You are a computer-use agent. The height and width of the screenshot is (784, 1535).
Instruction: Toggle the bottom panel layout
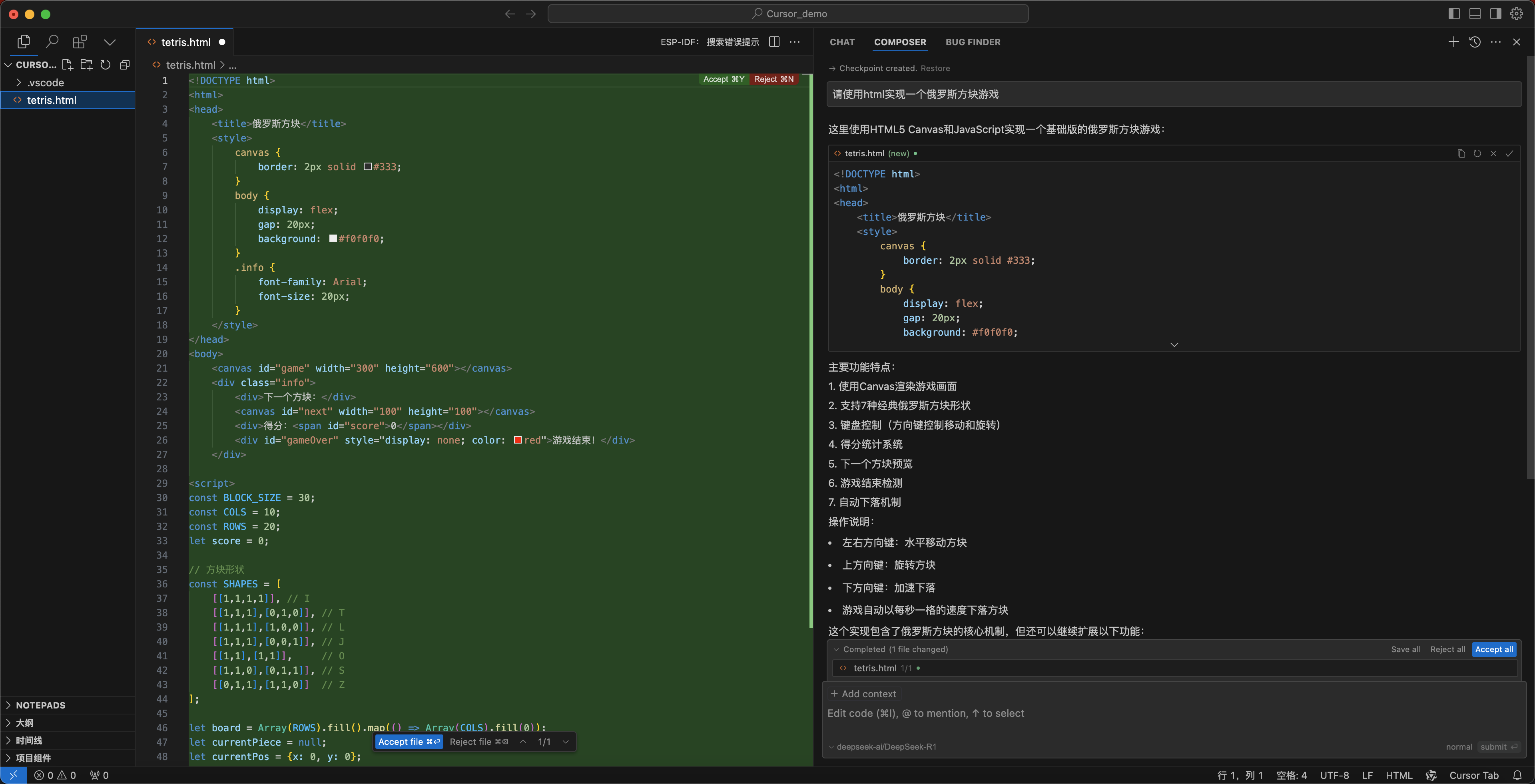[1475, 14]
